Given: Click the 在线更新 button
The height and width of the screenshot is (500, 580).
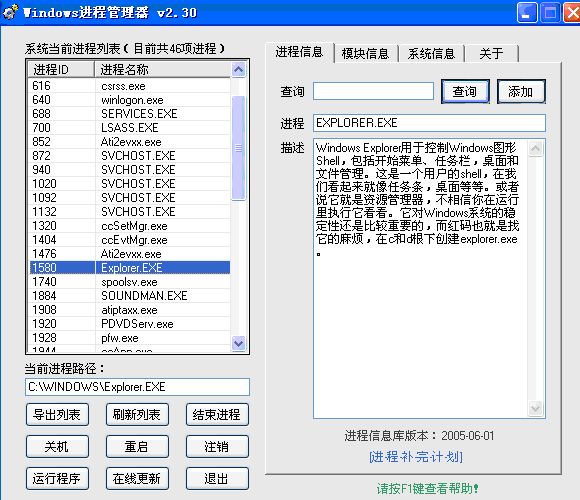Looking at the screenshot, I should [x=137, y=479].
